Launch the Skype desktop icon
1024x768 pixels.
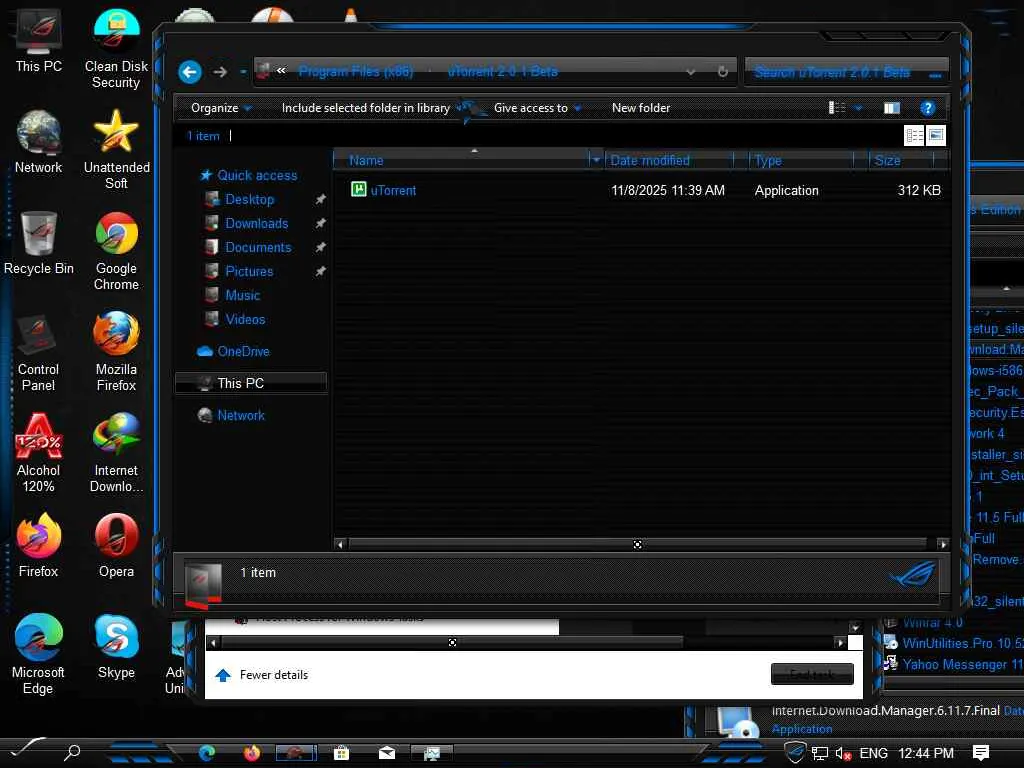[x=116, y=647]
